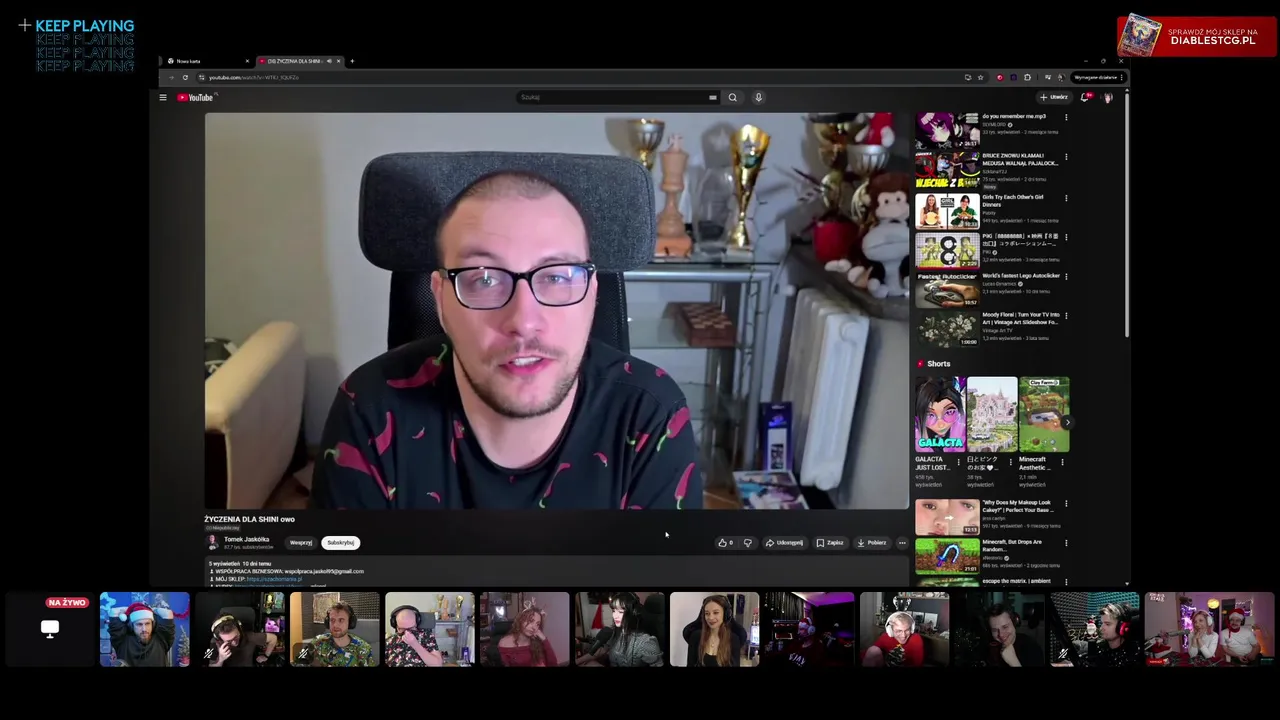Open options for Moody Floral video
The width and height of the screenshot is (1280, 720).
[1066, 316]
